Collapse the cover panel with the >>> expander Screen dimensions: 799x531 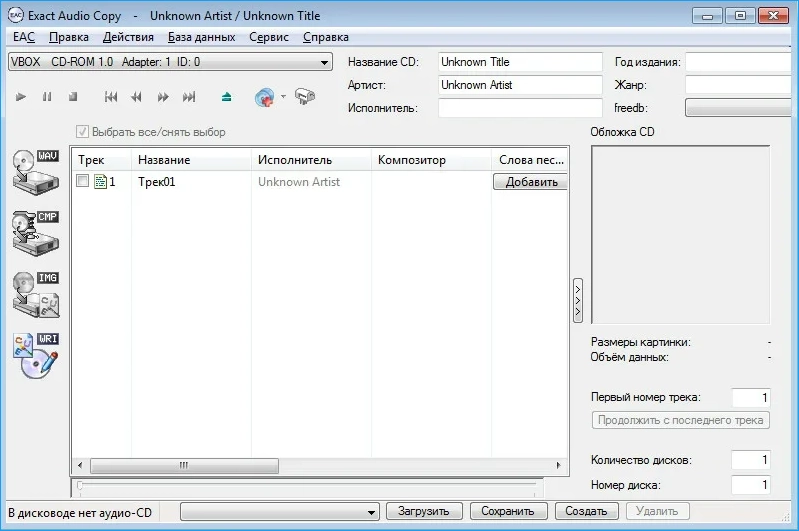click(x=578, y=300)
